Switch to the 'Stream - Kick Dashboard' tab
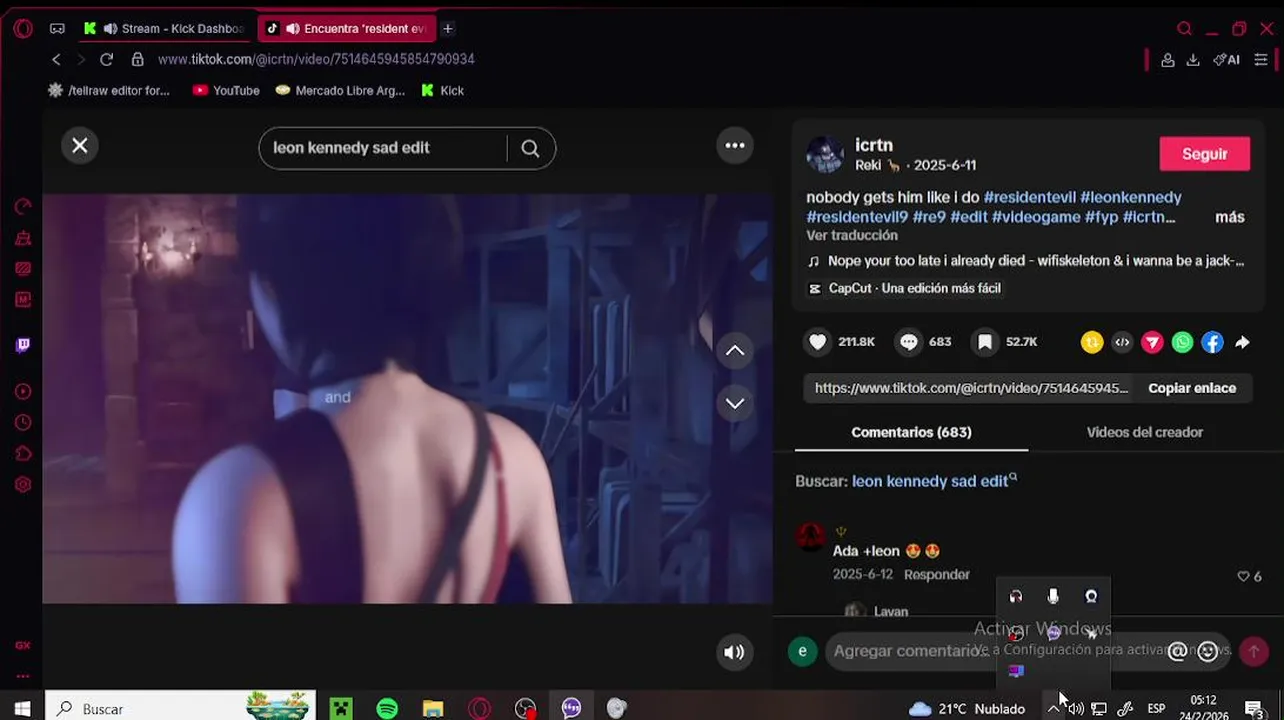Screen dimensions: 1284x720 pyautogui.click(x=167, y=29)
